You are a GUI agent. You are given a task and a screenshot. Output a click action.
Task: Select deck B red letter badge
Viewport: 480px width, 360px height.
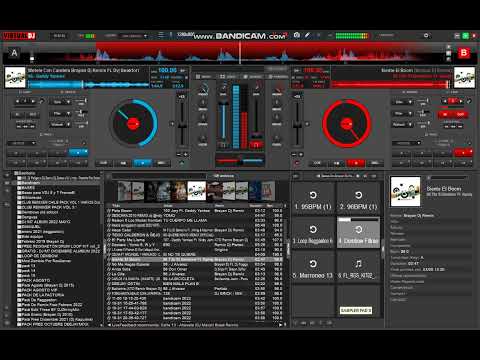point(464,53)
